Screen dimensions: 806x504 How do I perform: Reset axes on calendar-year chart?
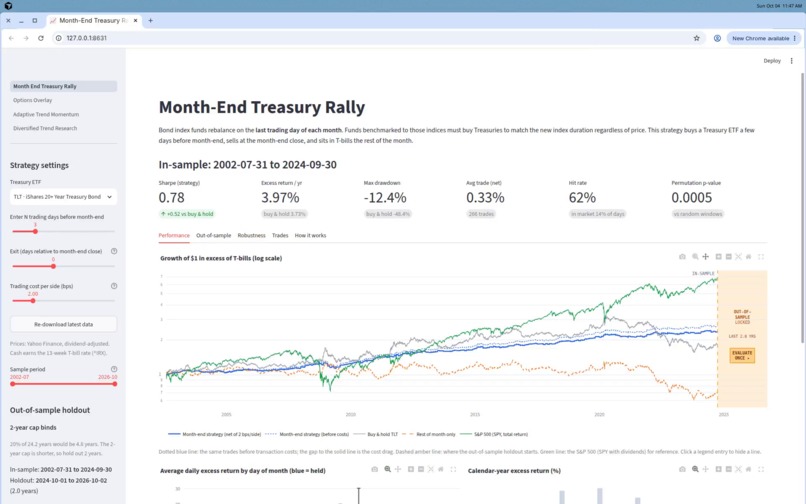coord(748,469)
